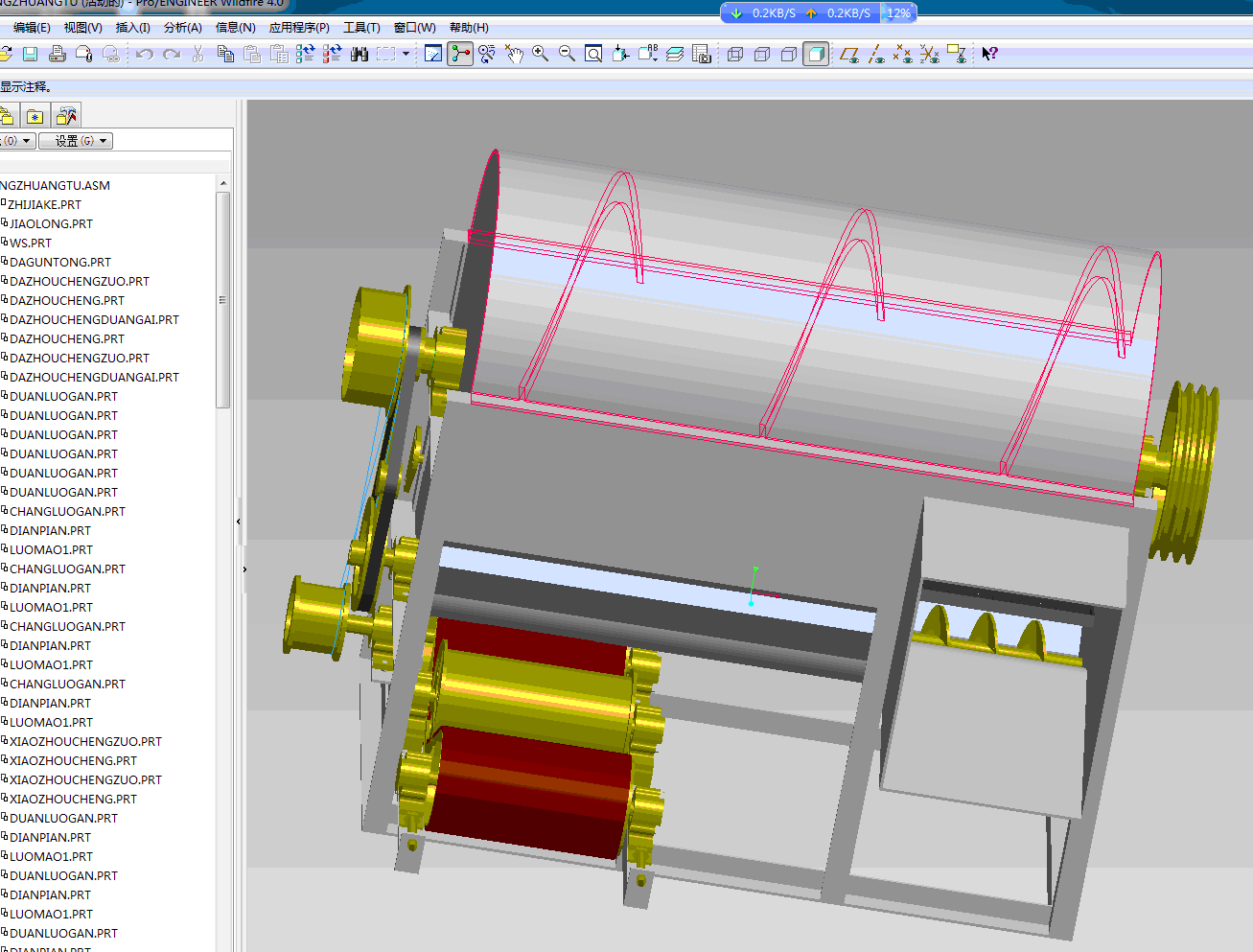This screenshot has height=952, width=1253.
Task: Click the Repaint screen icon
Action: tap(433, 54)
